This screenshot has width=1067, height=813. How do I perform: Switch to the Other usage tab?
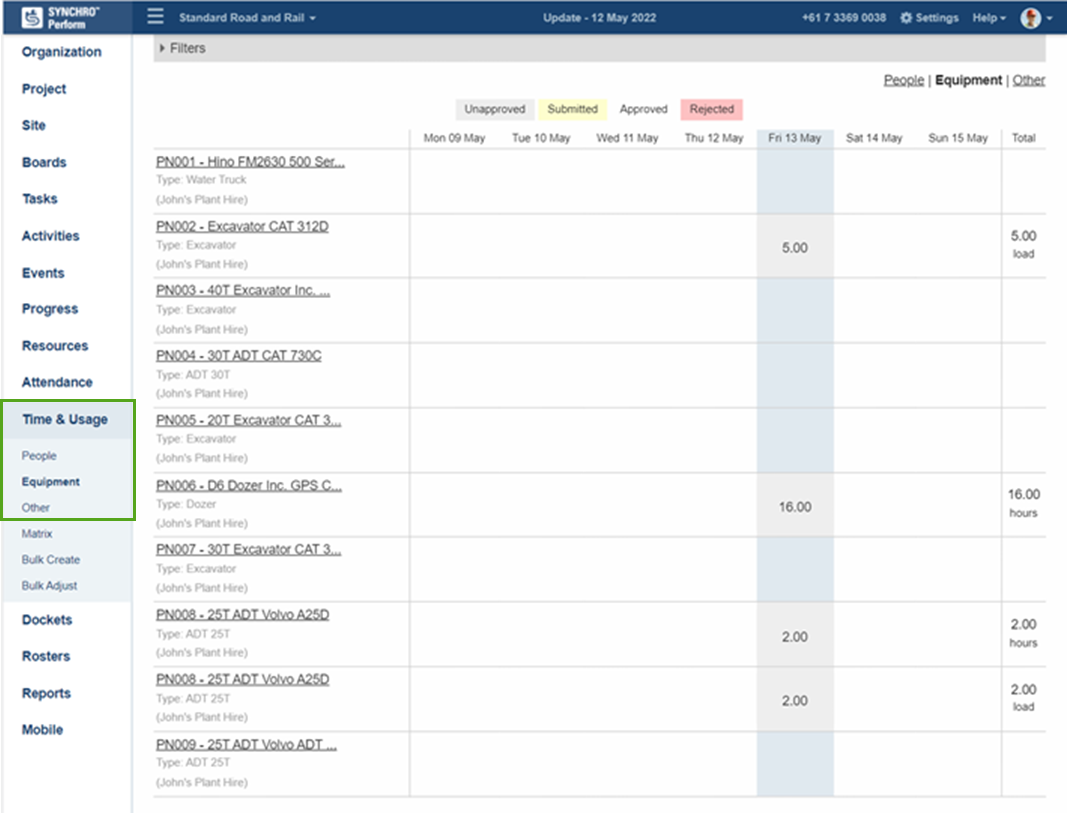coord(1029,80)
